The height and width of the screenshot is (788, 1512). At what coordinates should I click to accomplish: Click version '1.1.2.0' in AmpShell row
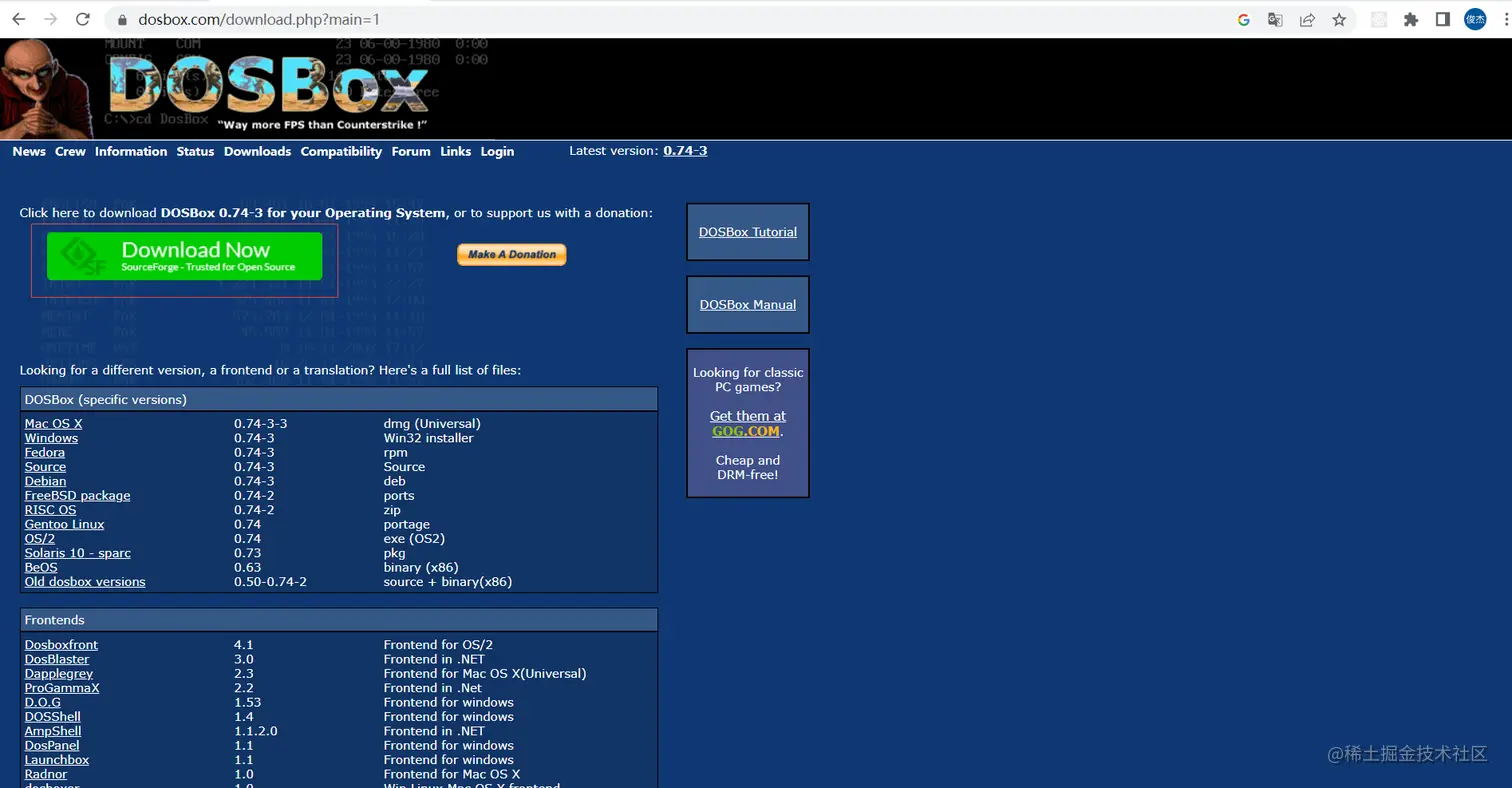(x=256, y=731)
